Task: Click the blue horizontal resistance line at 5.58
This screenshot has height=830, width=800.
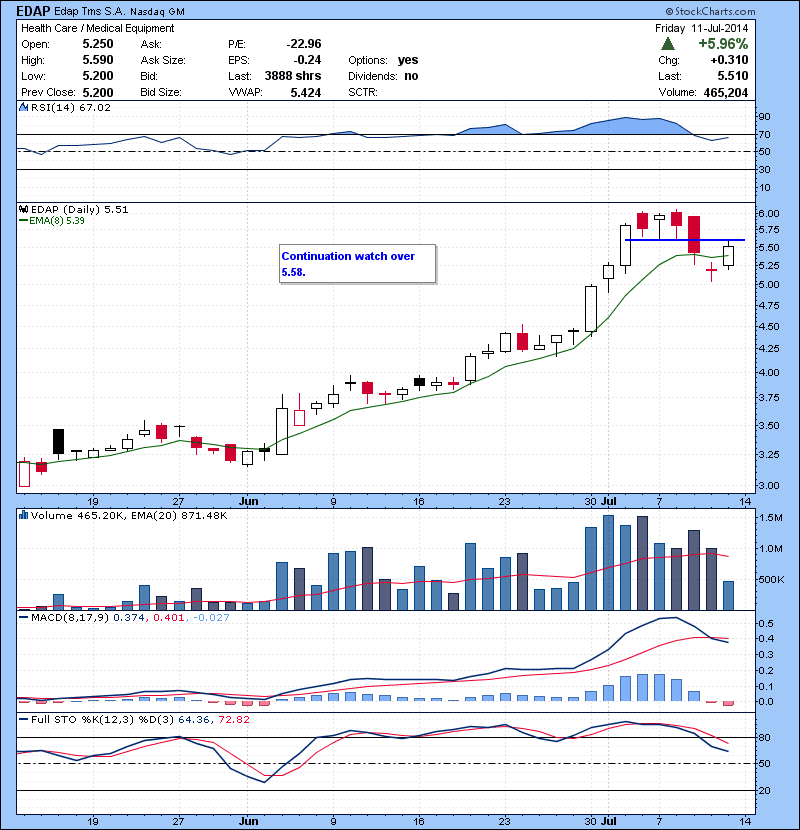Action: (685, 240)
